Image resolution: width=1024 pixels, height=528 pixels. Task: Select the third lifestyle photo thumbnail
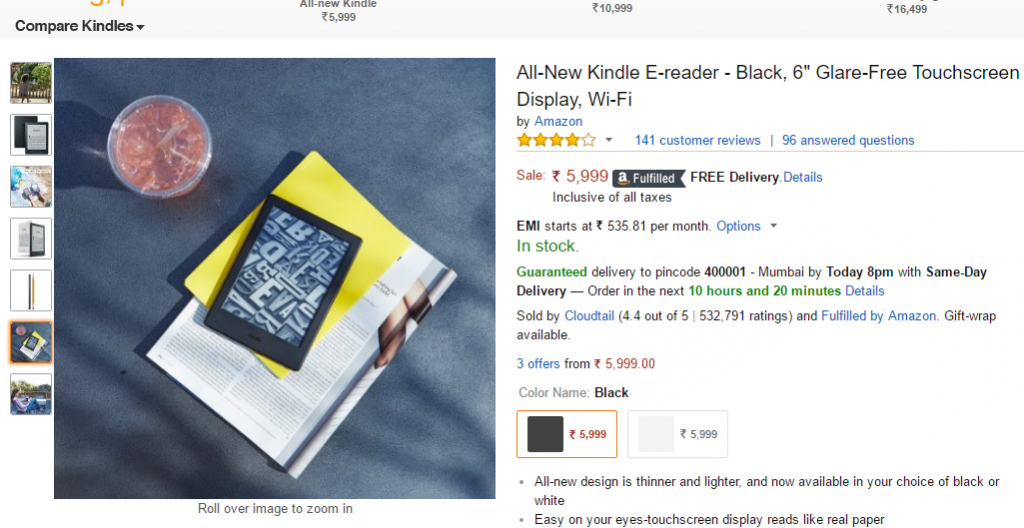tap(31, 187)
